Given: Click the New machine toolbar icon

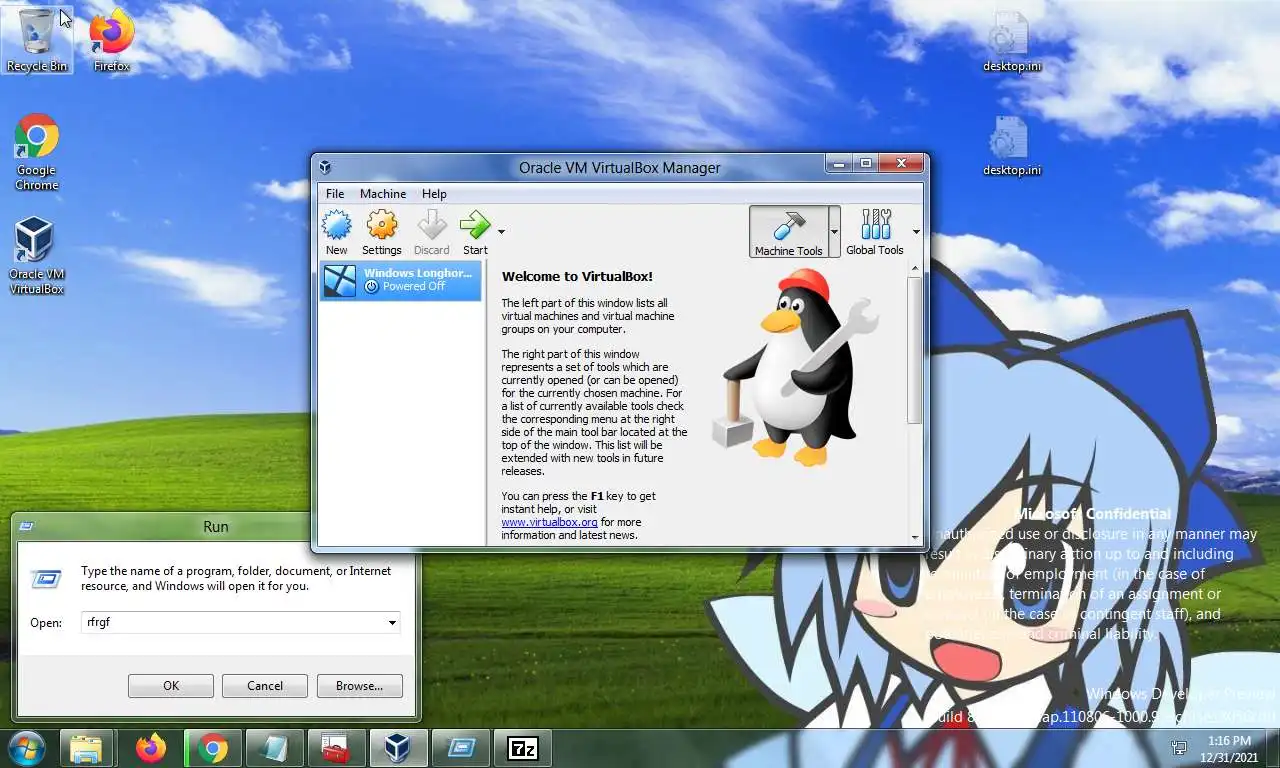Looking at the screenshot, I should click(337, 232).
